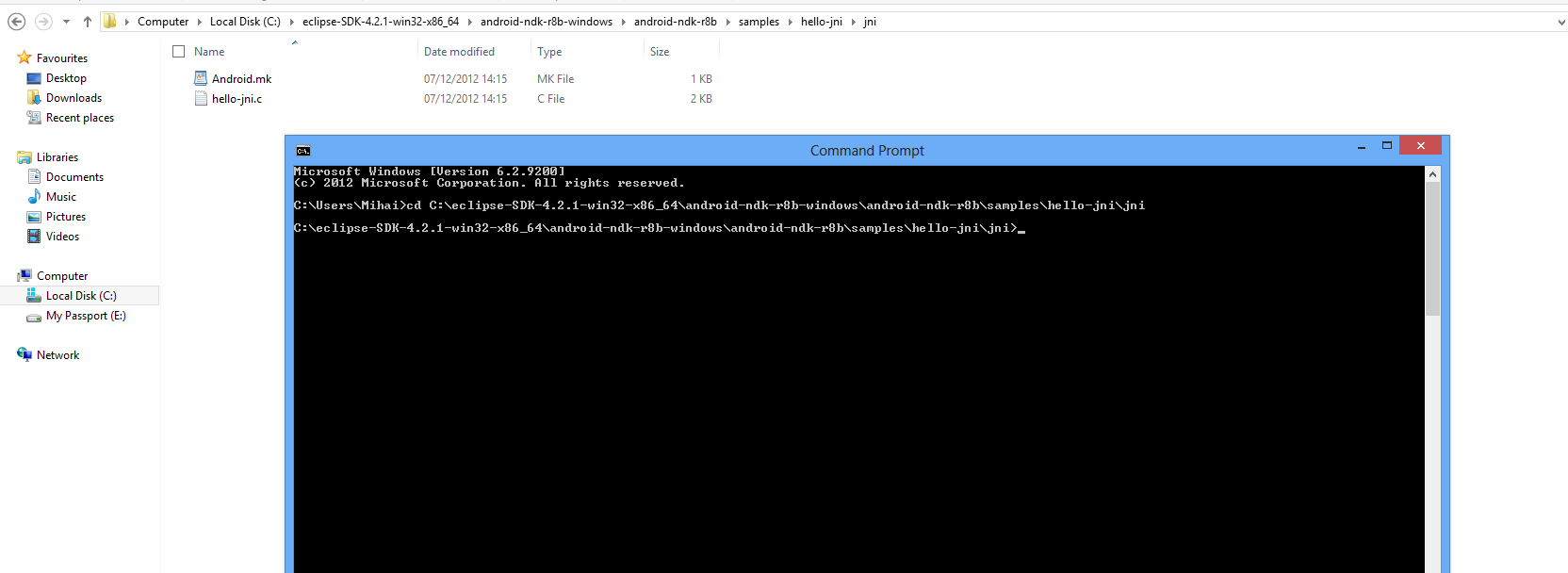Open My Passport (E:) drive
The image size is (1568, 573).
(x=86, y=316)
